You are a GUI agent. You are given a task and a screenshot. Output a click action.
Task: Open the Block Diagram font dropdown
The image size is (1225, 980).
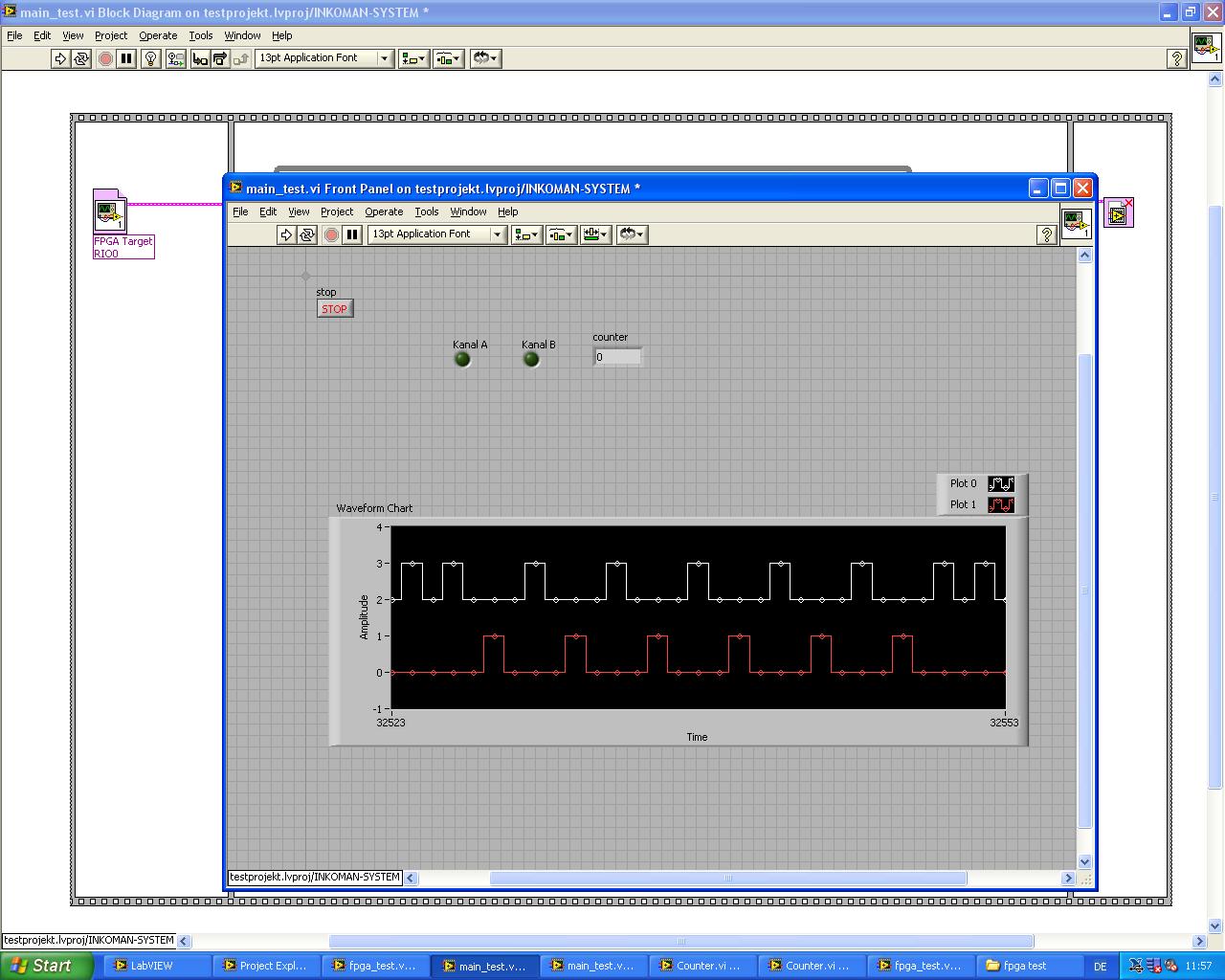click(324, 58)
